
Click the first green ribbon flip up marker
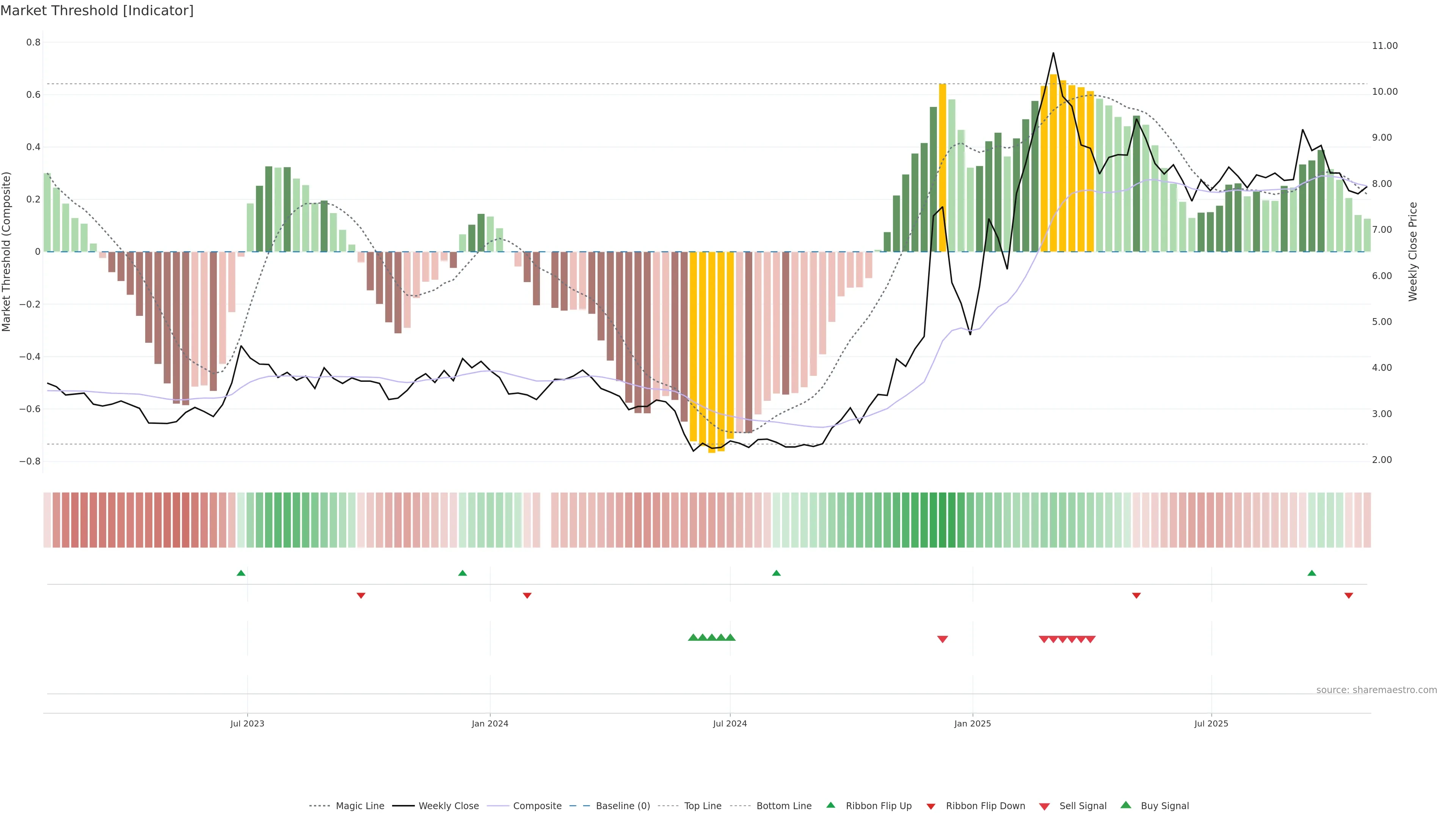click(241, 573)
